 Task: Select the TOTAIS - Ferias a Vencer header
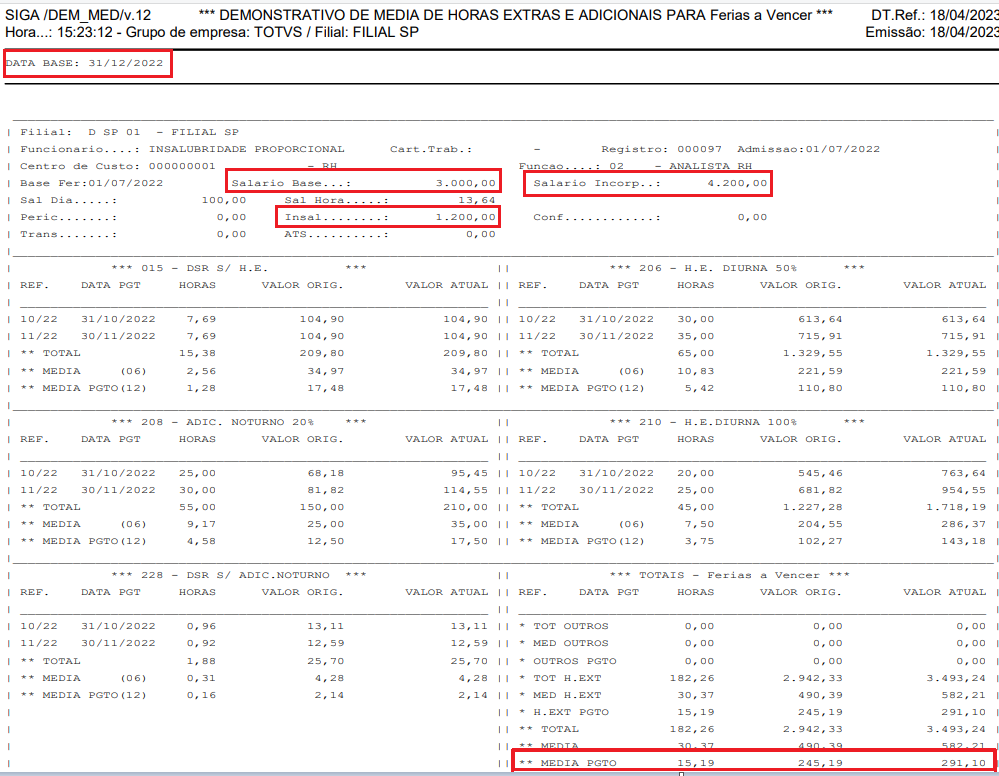click(730, 575)
